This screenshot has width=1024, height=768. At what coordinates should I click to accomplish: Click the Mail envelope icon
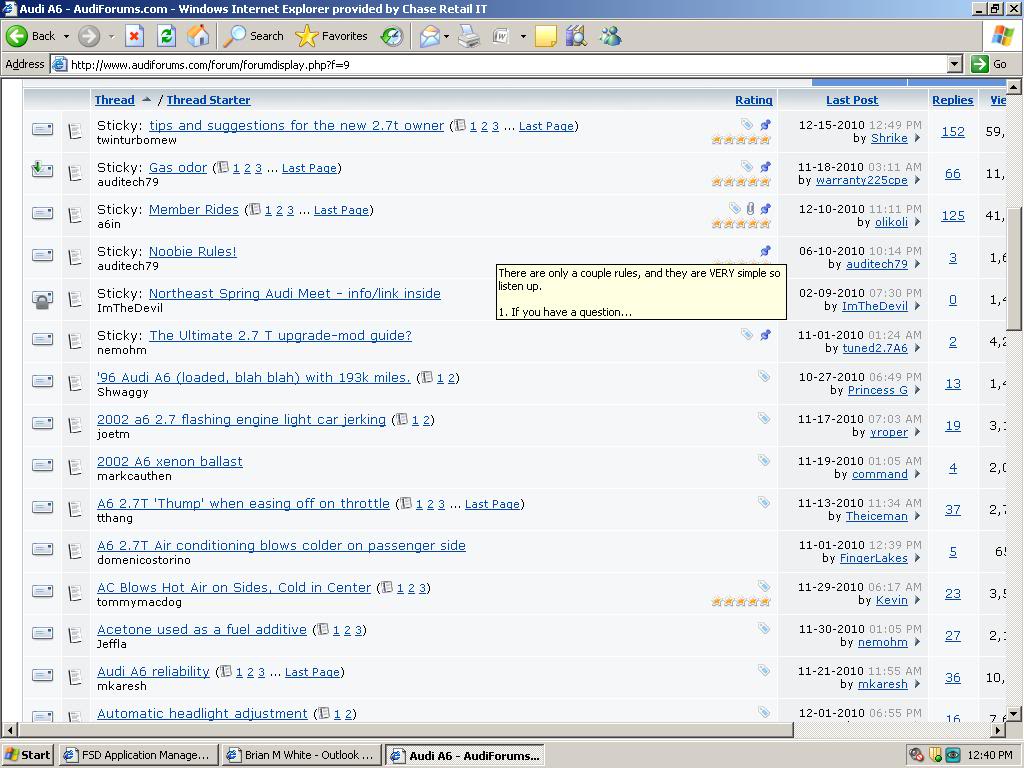[x=429, y=36]
